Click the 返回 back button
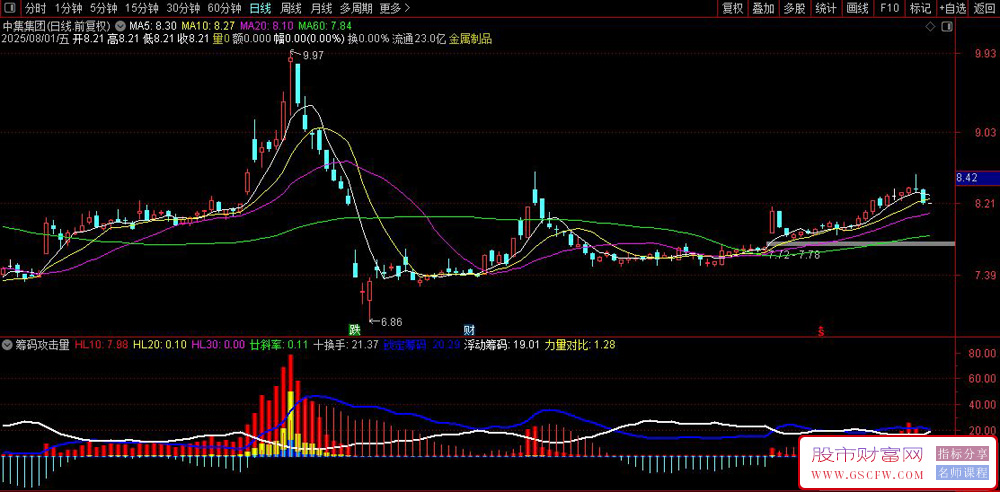Screen dimensions: 1000x492 [985, 8]
